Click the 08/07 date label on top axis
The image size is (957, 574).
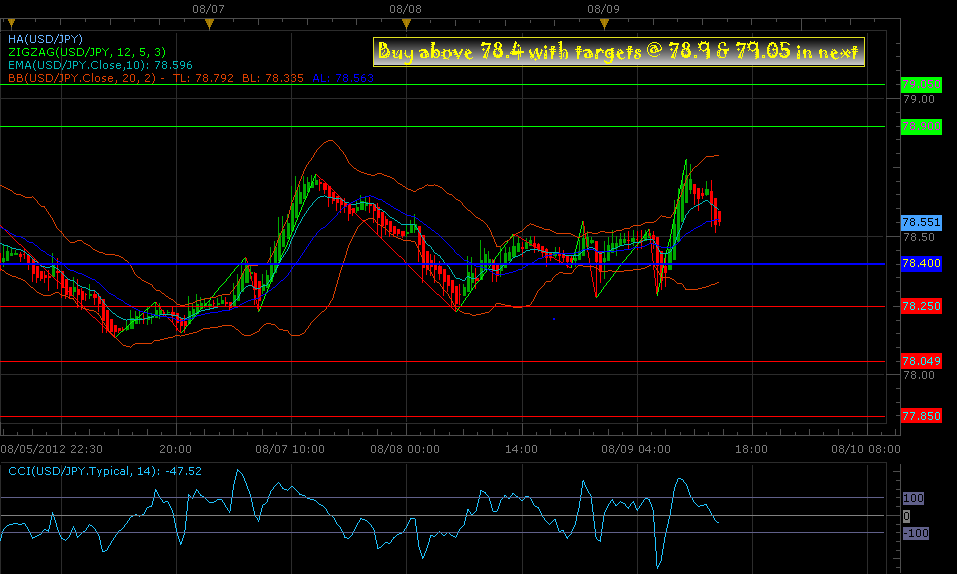pyautogui.click(x=208, y=9)
